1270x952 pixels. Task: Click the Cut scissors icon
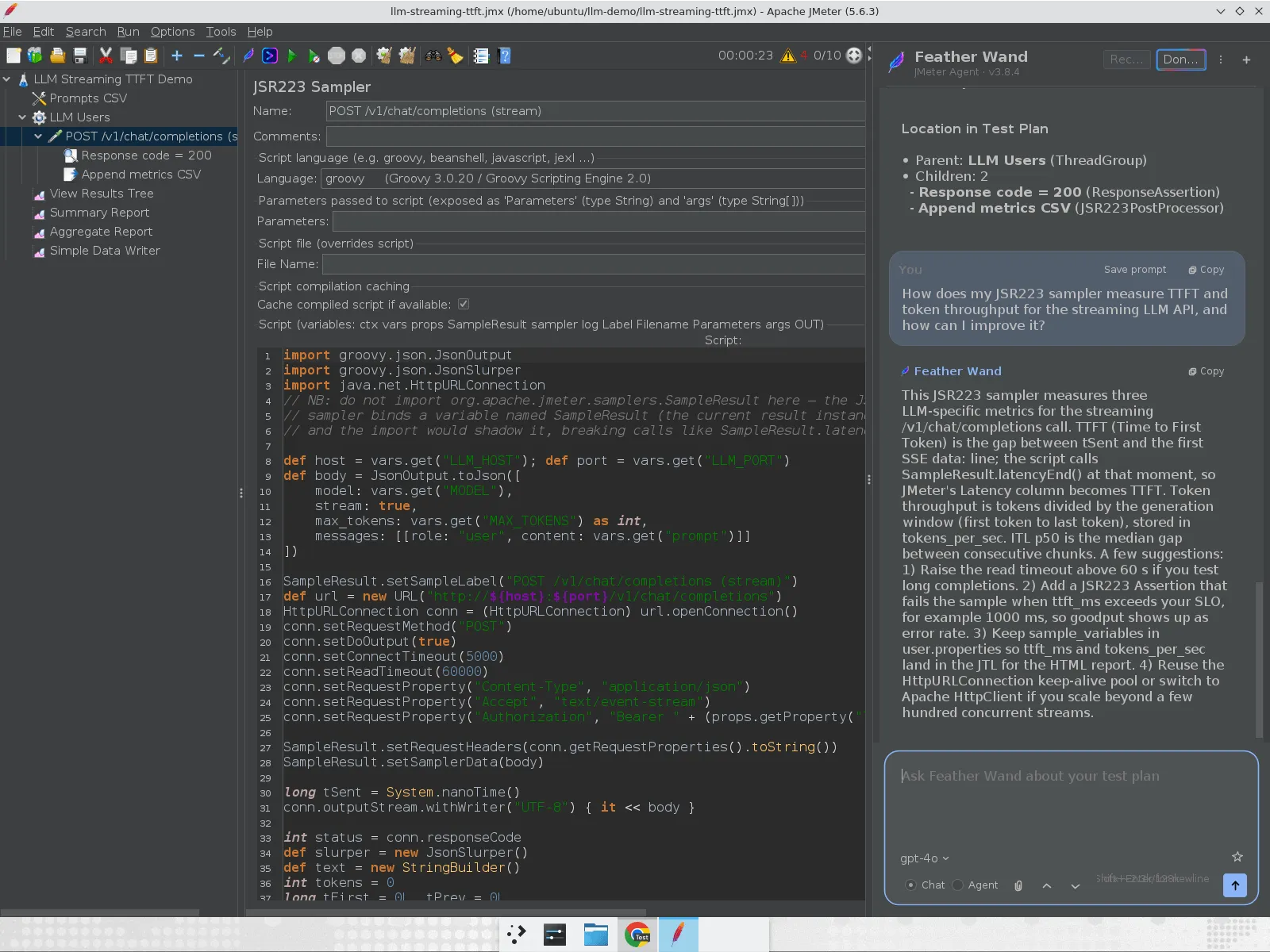point(106,56)
